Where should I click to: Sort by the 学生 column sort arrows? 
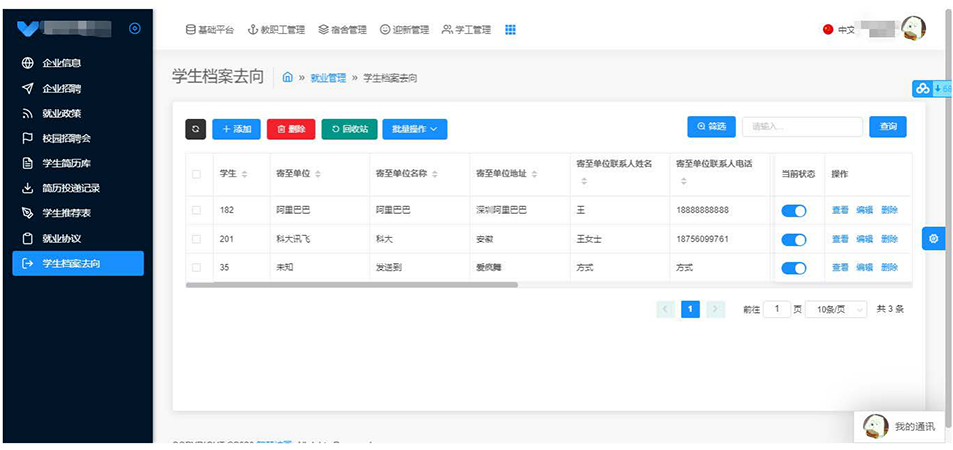click(x=244, y=174)
